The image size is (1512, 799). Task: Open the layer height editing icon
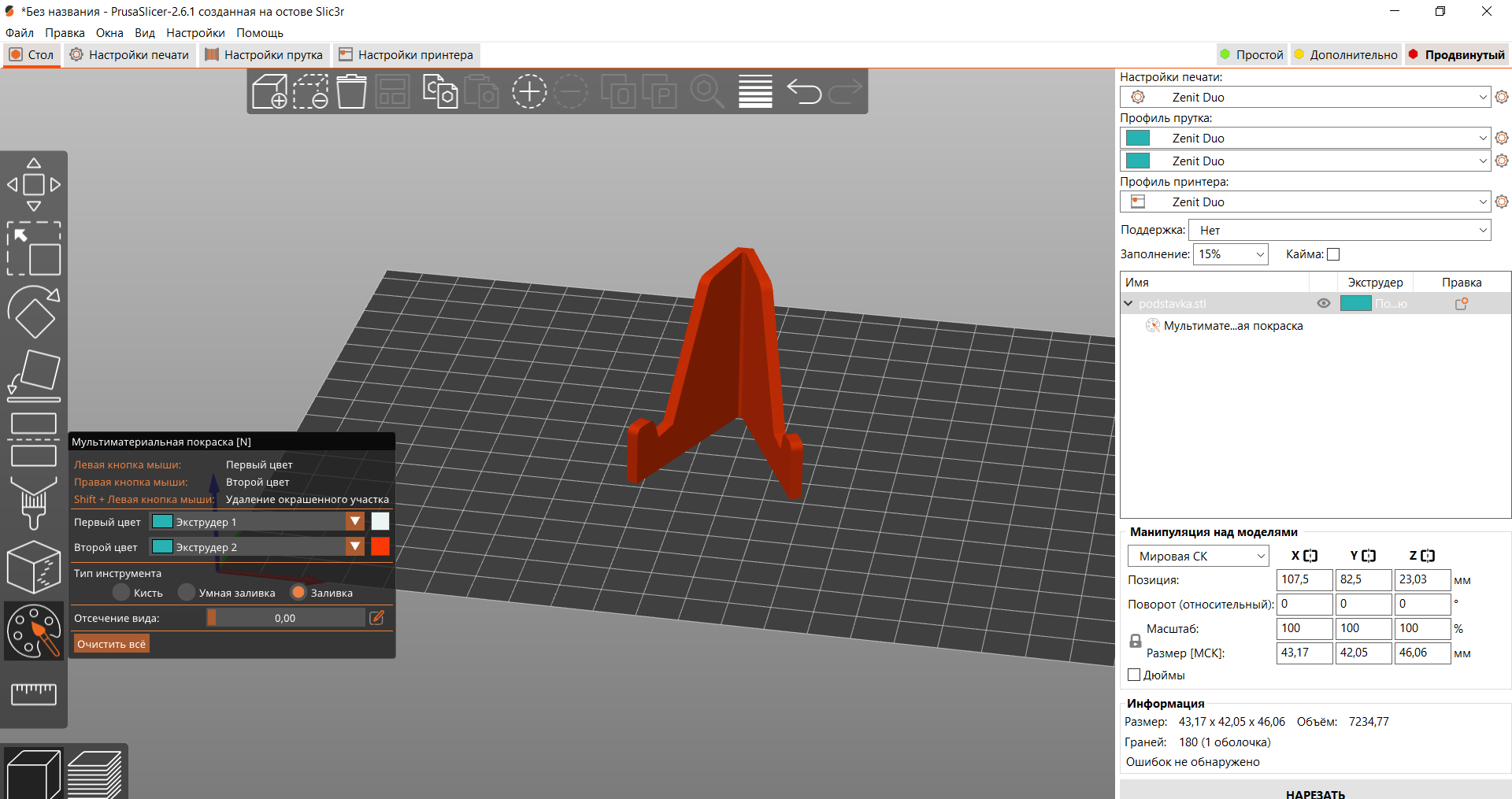(755, 91)
